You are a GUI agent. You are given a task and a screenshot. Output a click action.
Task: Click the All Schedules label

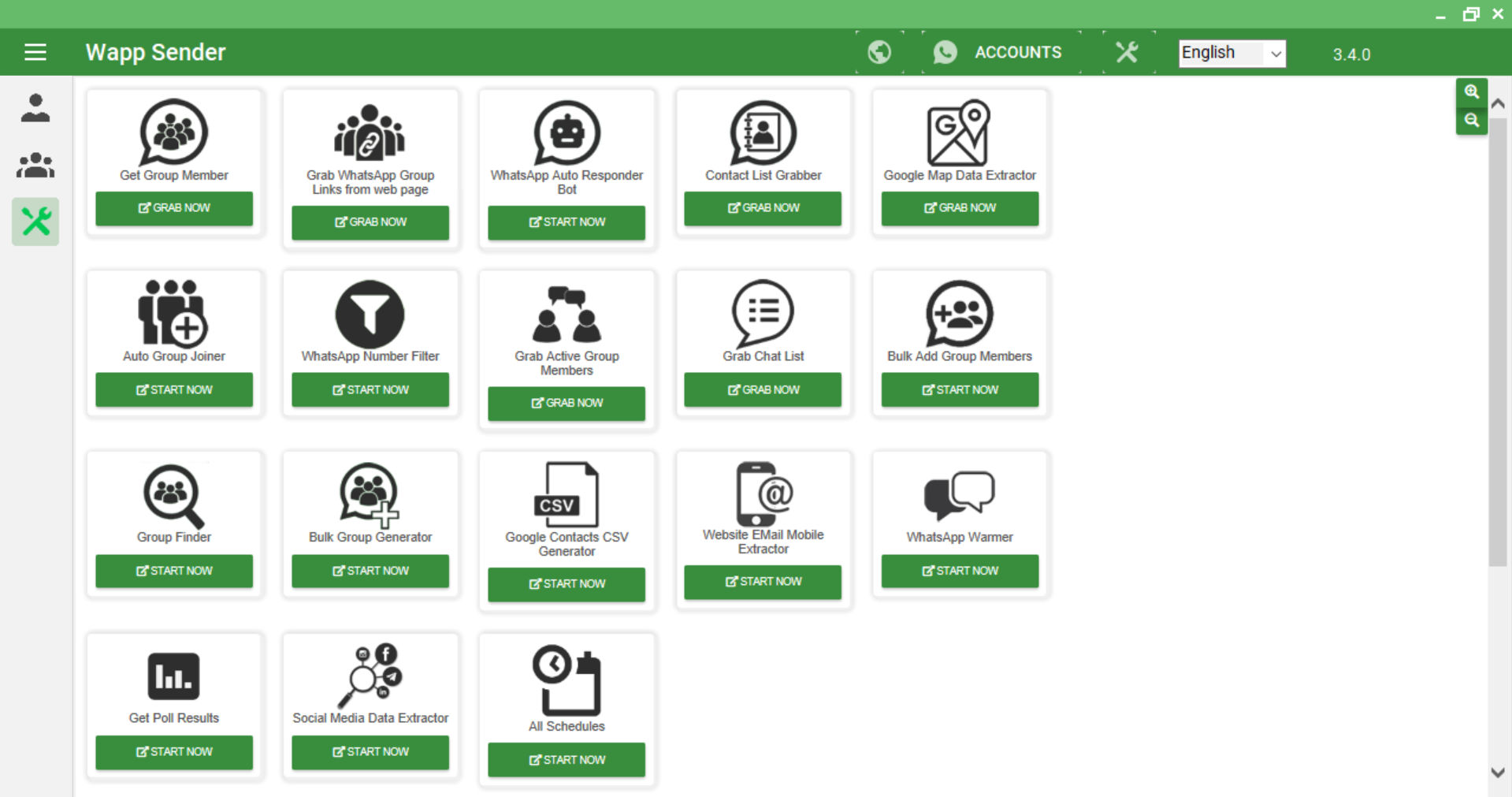[567, 726]
